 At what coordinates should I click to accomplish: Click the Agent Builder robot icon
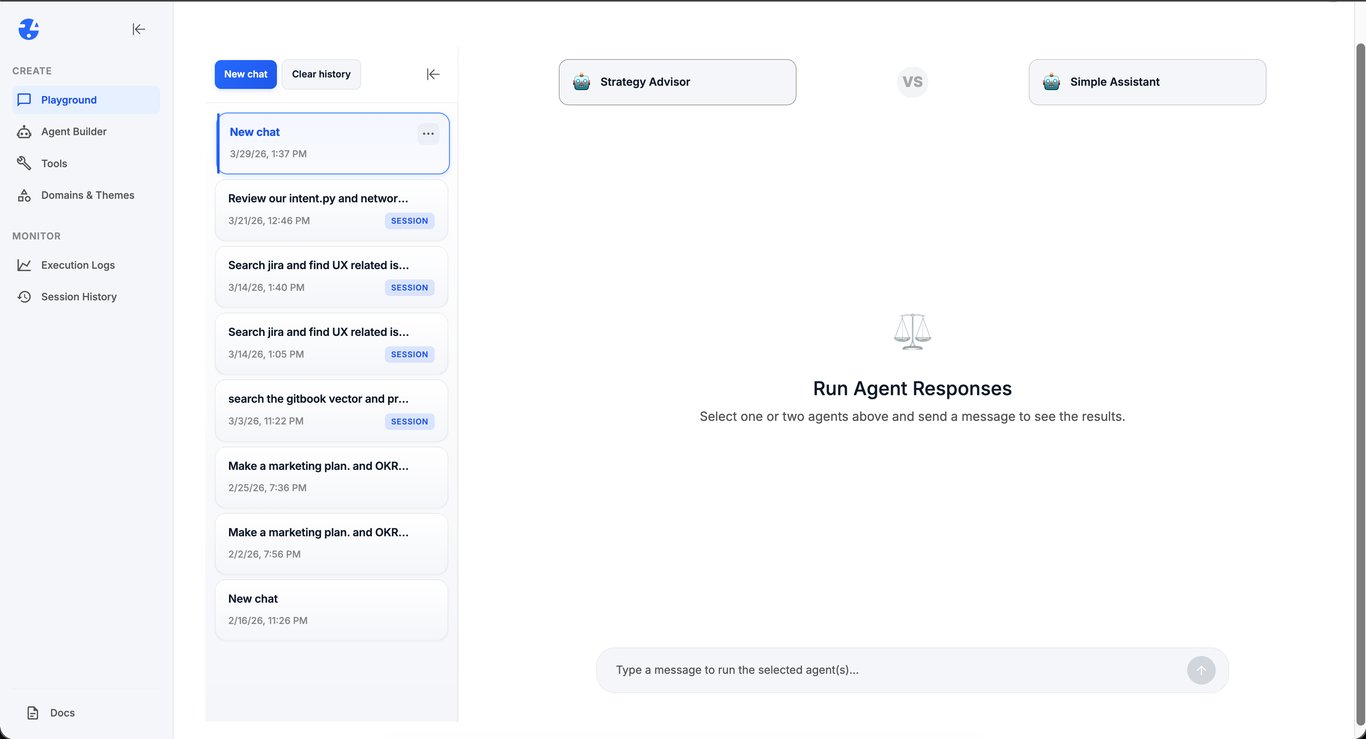pos(23,131)
